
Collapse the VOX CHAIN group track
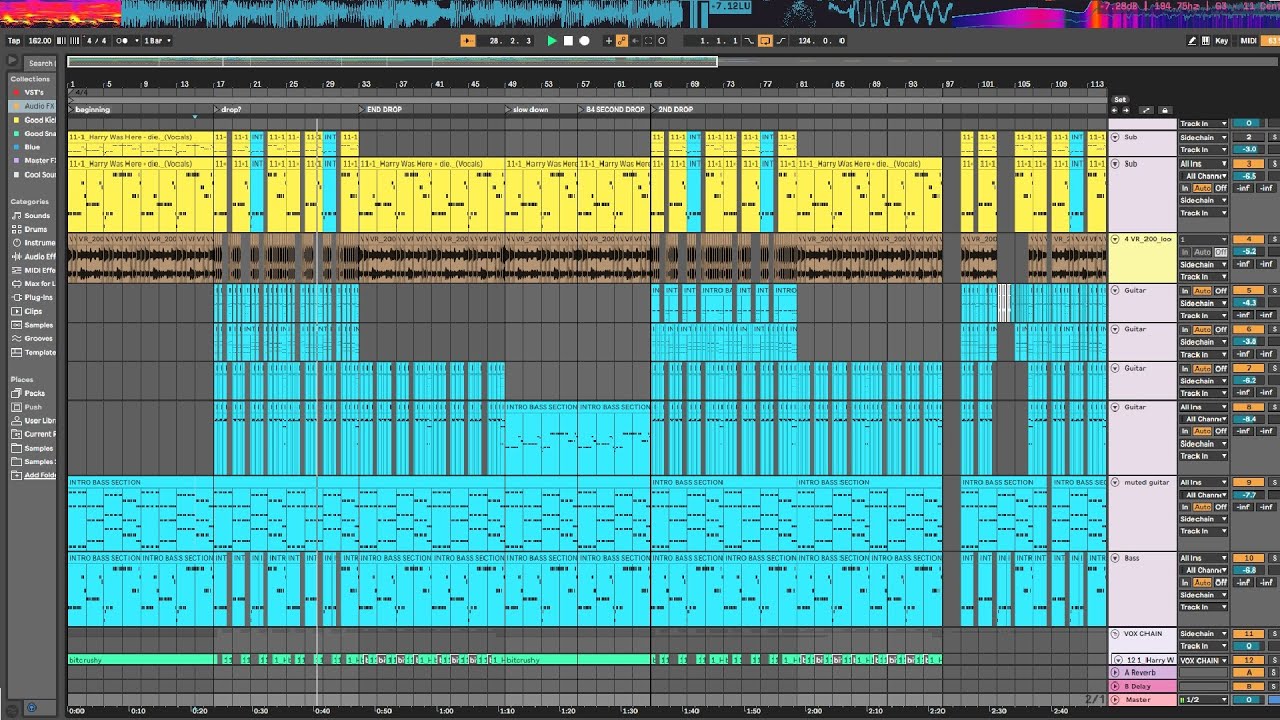pyautogui.click(x=1116, y=633)
